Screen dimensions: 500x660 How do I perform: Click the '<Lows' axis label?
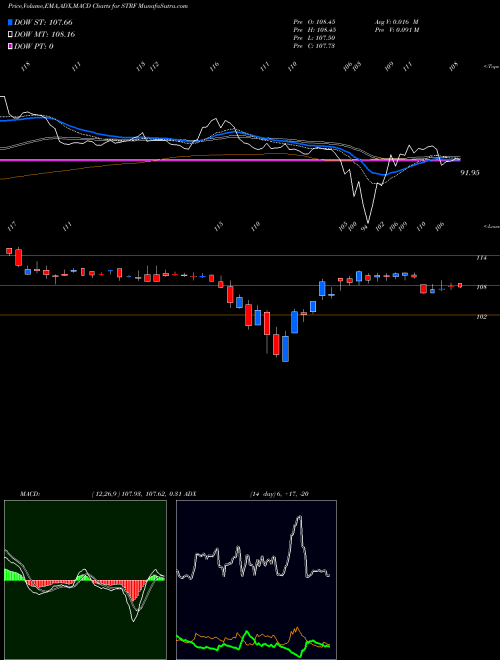(492, 227)
